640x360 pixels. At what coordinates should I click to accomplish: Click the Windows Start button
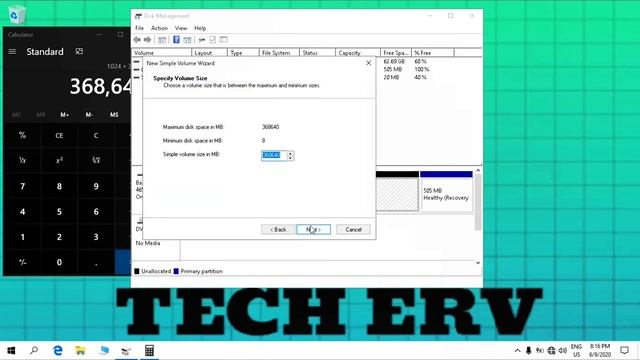pyautogui.click(x=11, y=350)
